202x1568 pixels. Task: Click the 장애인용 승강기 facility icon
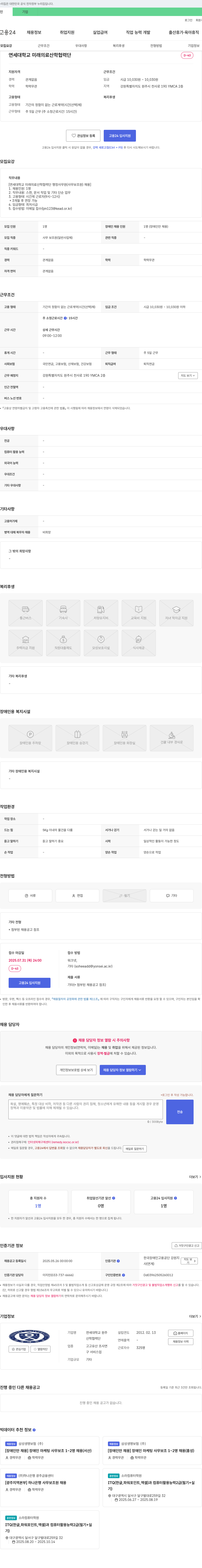(x=77, y=738)
